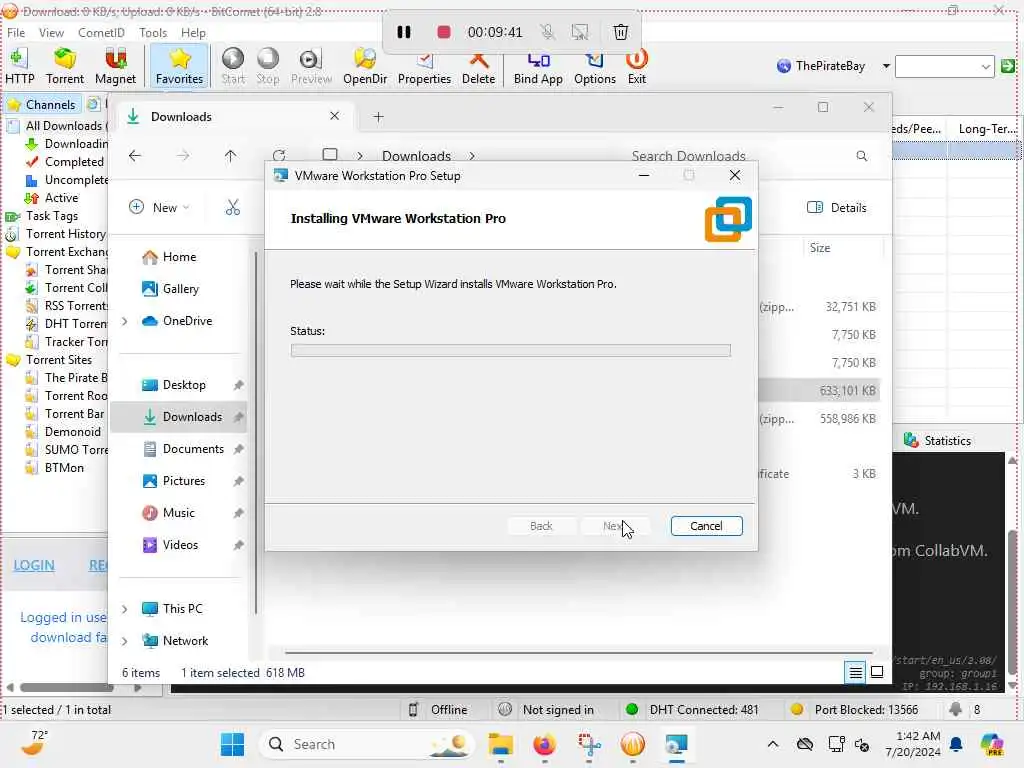Open the Desktop quick access folder
This screenshot has width=1024, height=768.
pyautogui.click(x=184, y=385)
